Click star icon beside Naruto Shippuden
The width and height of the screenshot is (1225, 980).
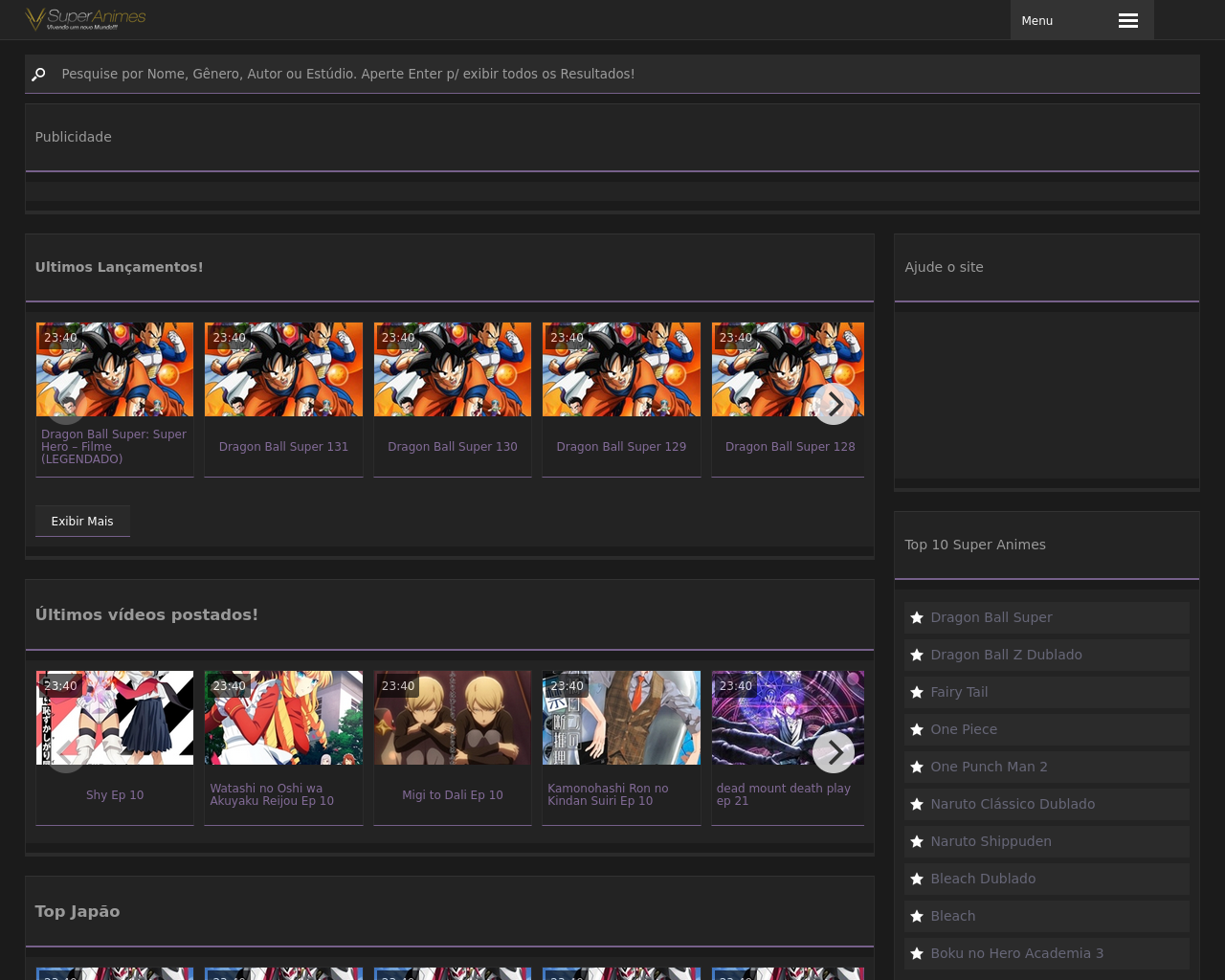pos(917,841)
